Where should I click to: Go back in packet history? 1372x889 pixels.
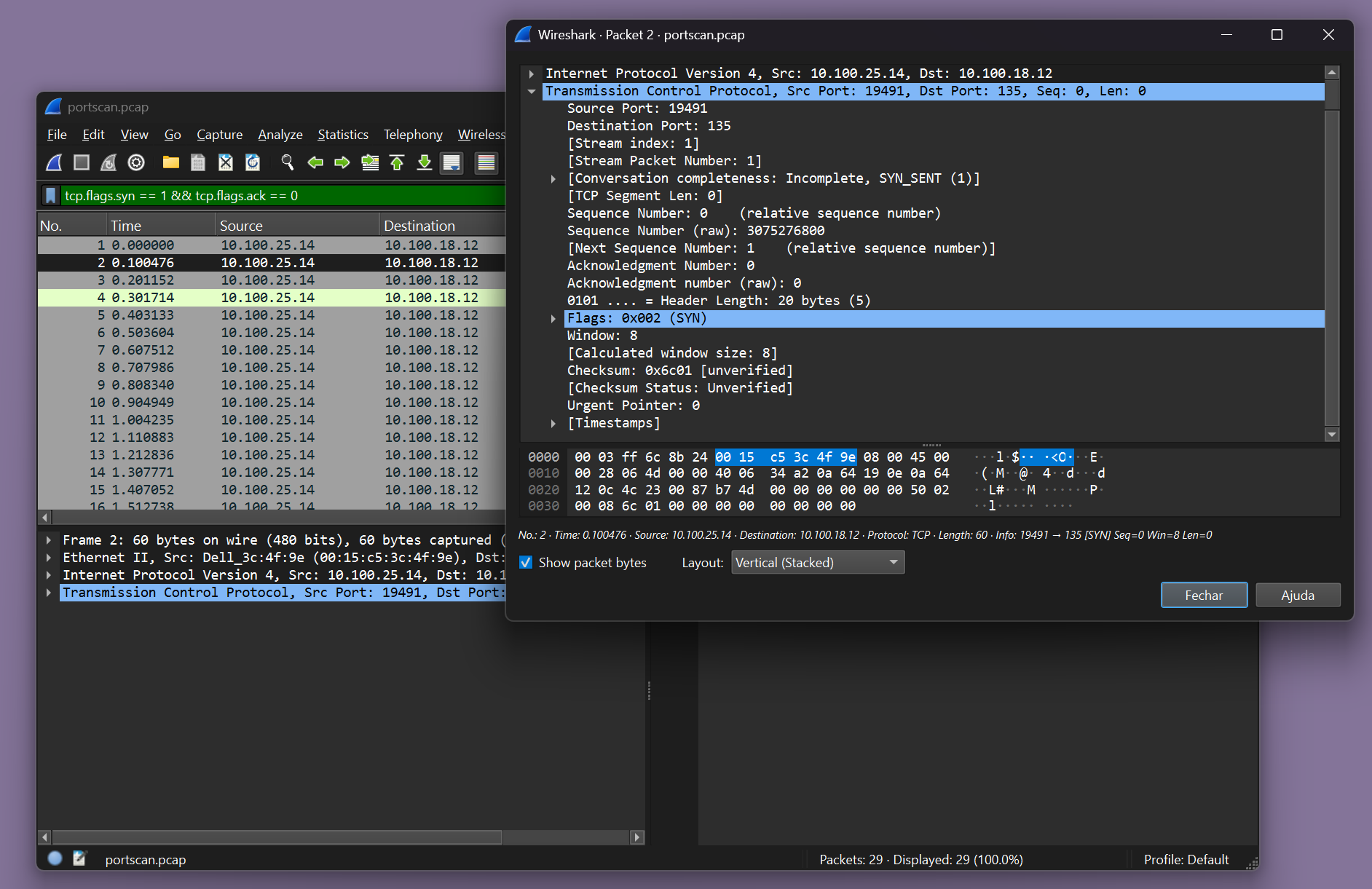[315, 162]
